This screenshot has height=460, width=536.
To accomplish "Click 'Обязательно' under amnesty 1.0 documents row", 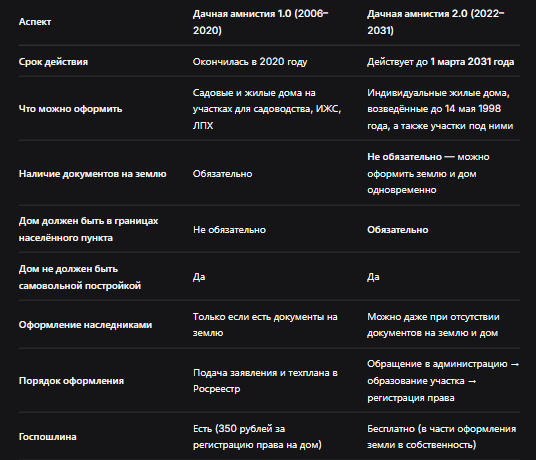I will pyautogui.click(x=223, y=174).
